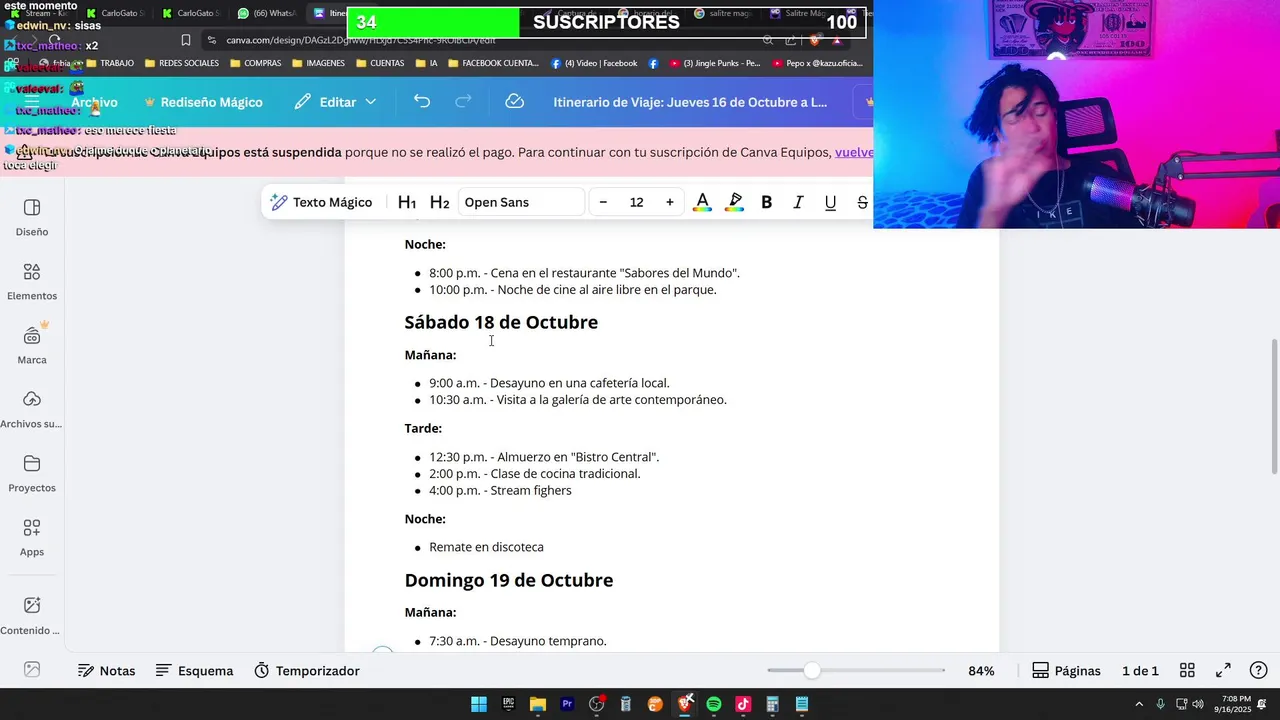Open the help question mark button
The height and width of the screenshot is (720, 1280).
point(1259,671)
